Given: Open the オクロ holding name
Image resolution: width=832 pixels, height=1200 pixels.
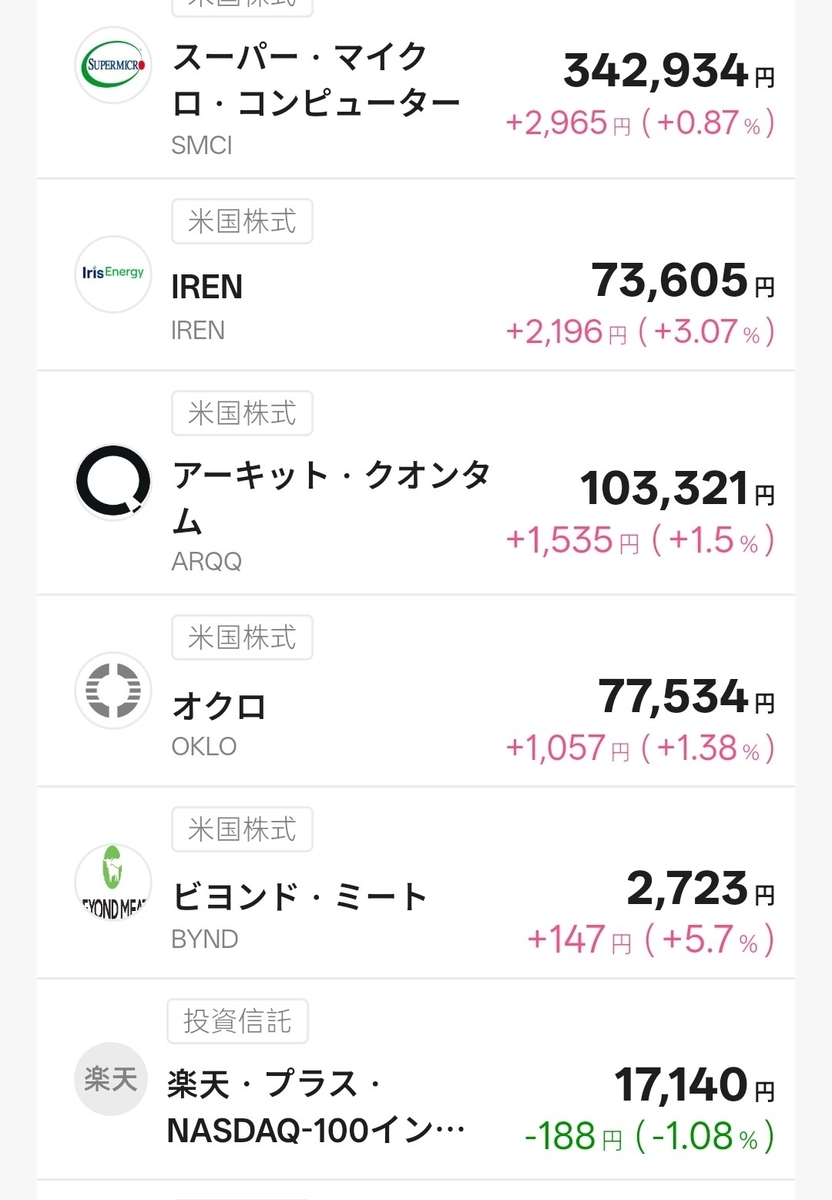Looking at the screenshot, I should [x=219, y=706].
